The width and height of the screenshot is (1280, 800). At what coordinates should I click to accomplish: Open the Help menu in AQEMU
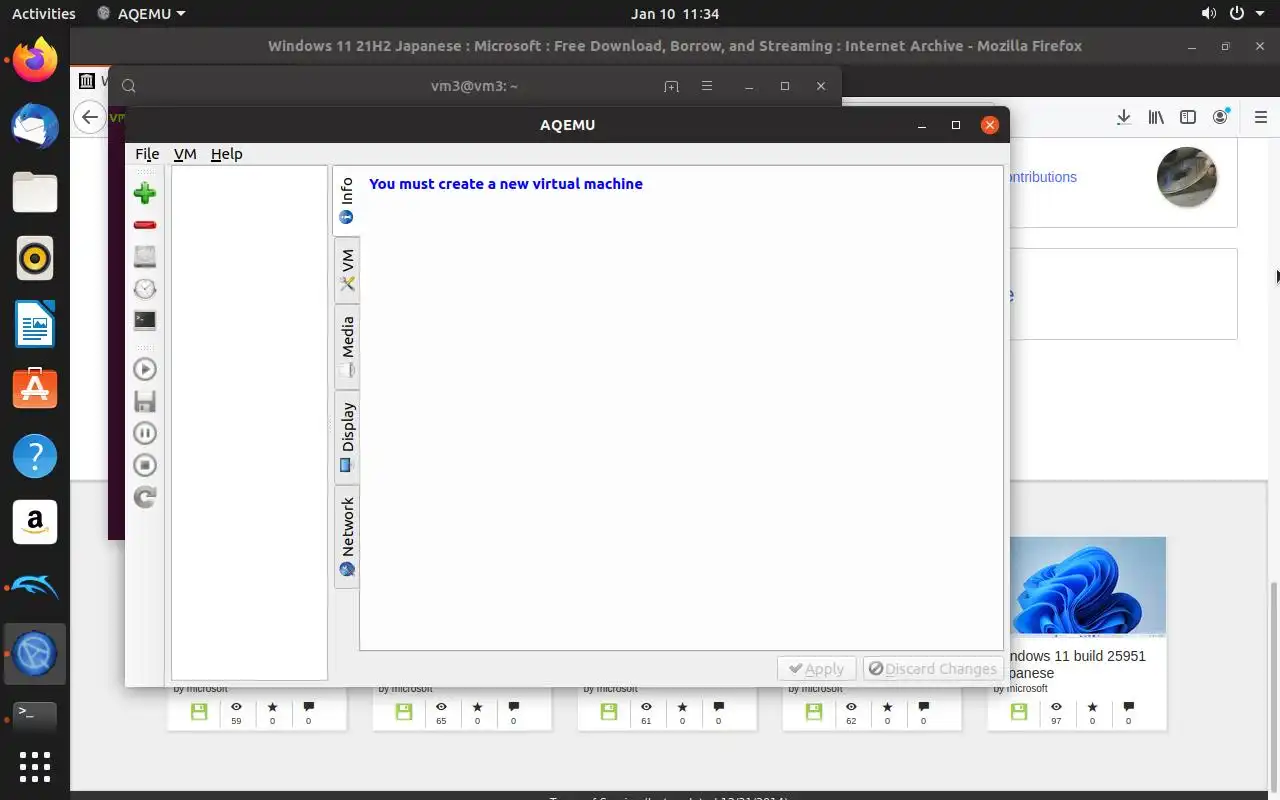pos(227,154)
